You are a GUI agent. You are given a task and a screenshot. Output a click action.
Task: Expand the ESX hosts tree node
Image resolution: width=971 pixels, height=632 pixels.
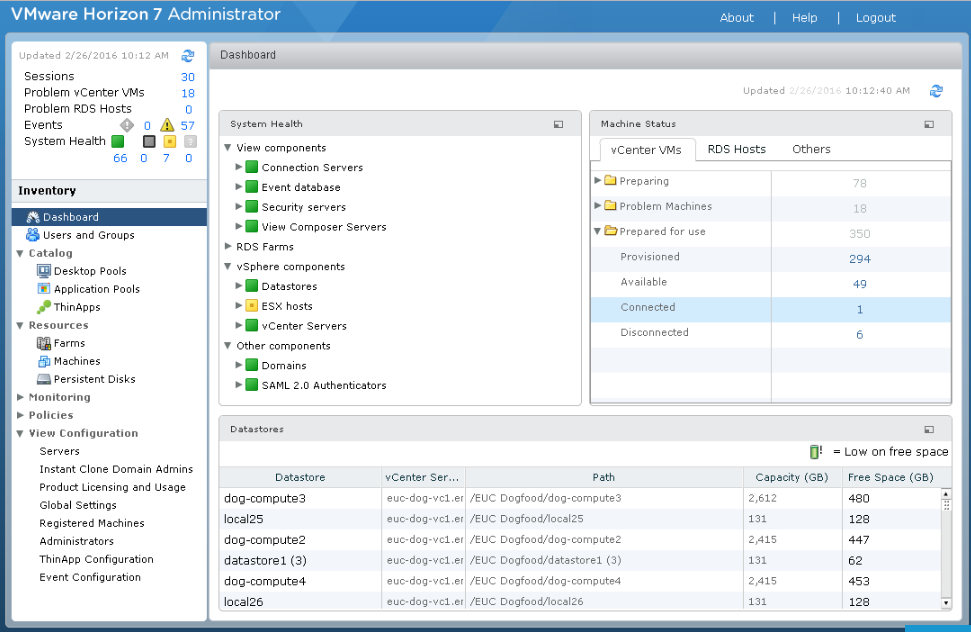(x=239, y=306)
